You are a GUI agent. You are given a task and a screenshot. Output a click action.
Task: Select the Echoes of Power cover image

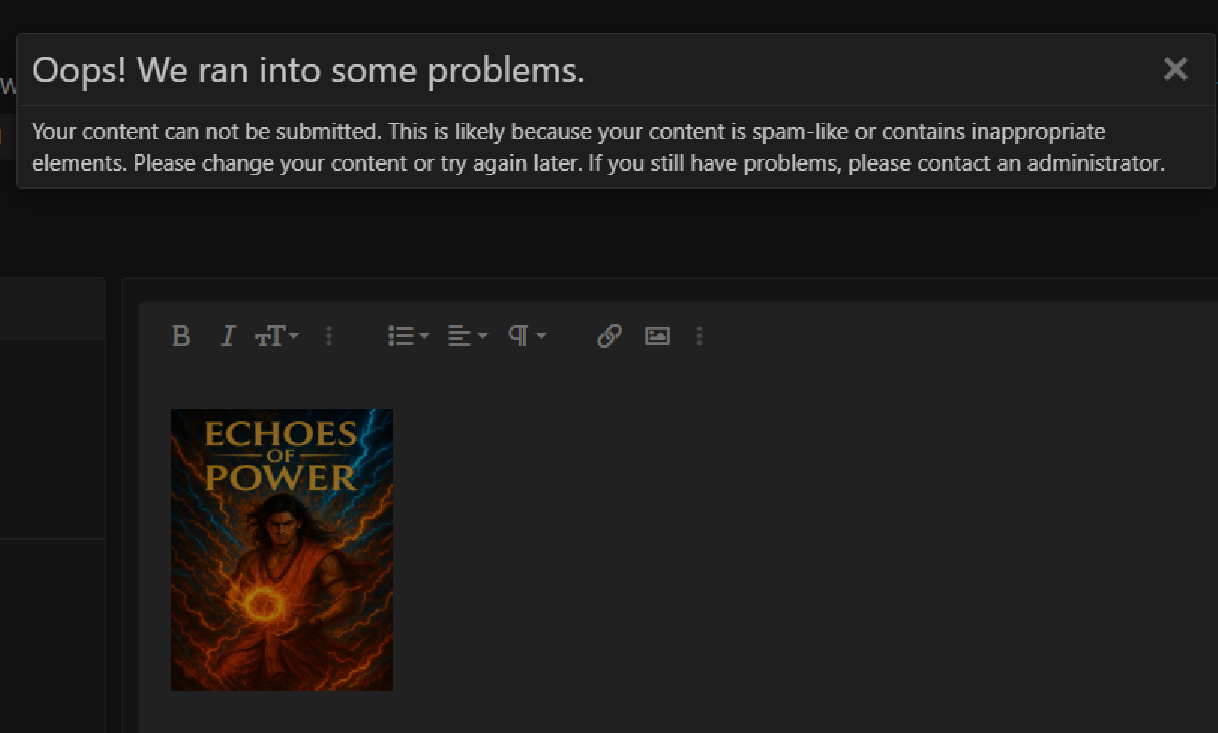[282, 549]
